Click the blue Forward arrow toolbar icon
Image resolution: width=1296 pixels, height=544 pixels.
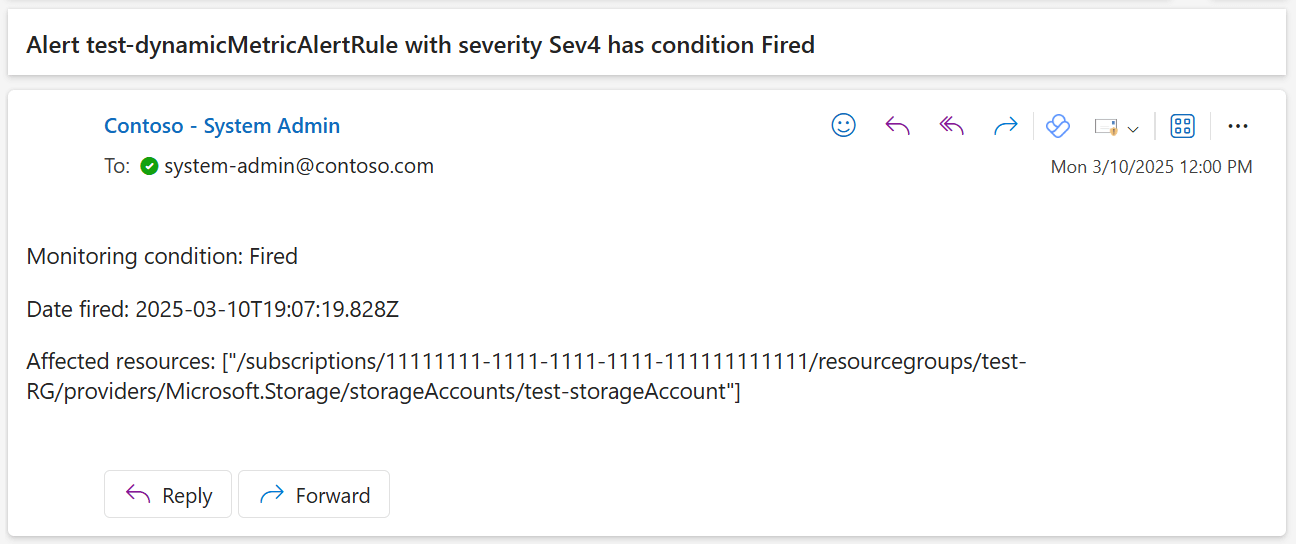click(1005, 126)
